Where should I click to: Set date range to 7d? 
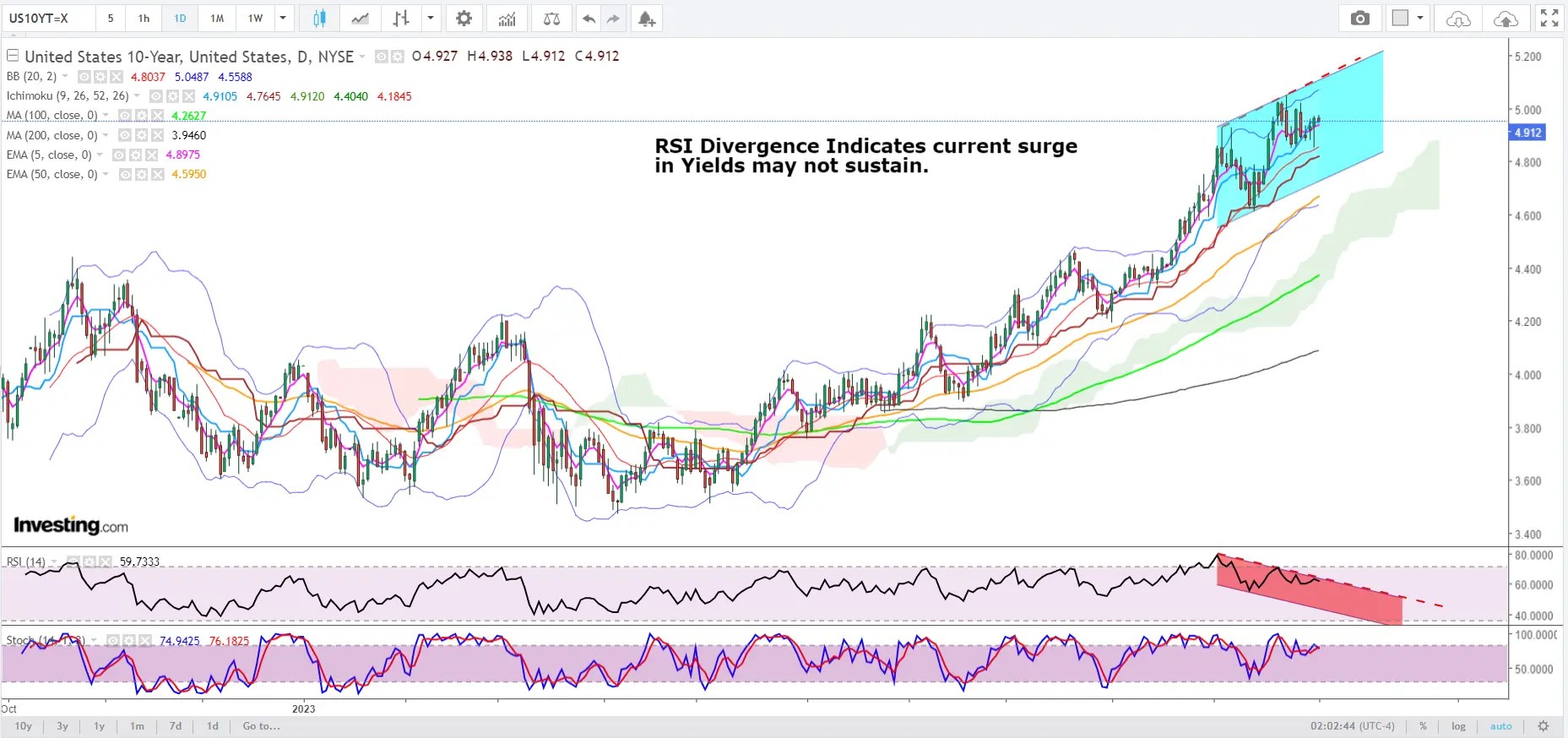click(x=176, y=726)
